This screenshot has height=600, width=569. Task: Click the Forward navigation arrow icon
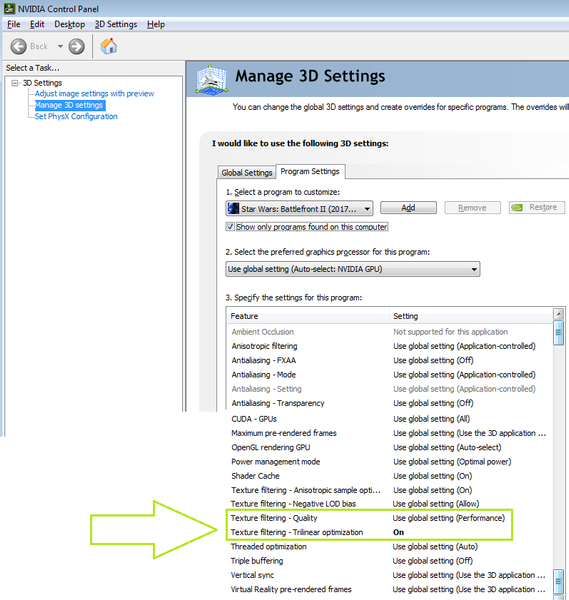pos(77,47)
